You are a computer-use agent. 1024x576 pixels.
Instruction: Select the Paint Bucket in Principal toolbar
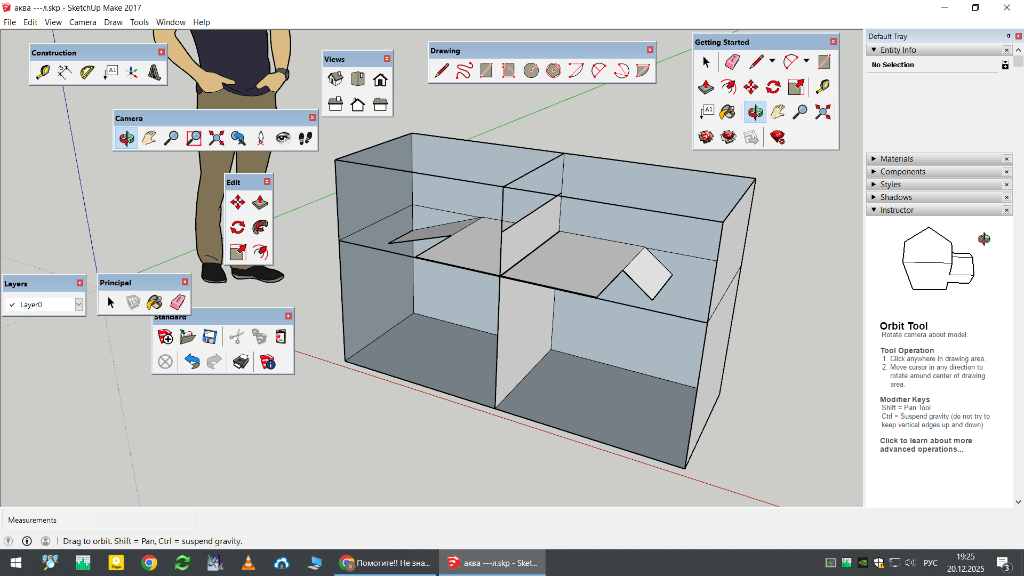pos(155,302)
